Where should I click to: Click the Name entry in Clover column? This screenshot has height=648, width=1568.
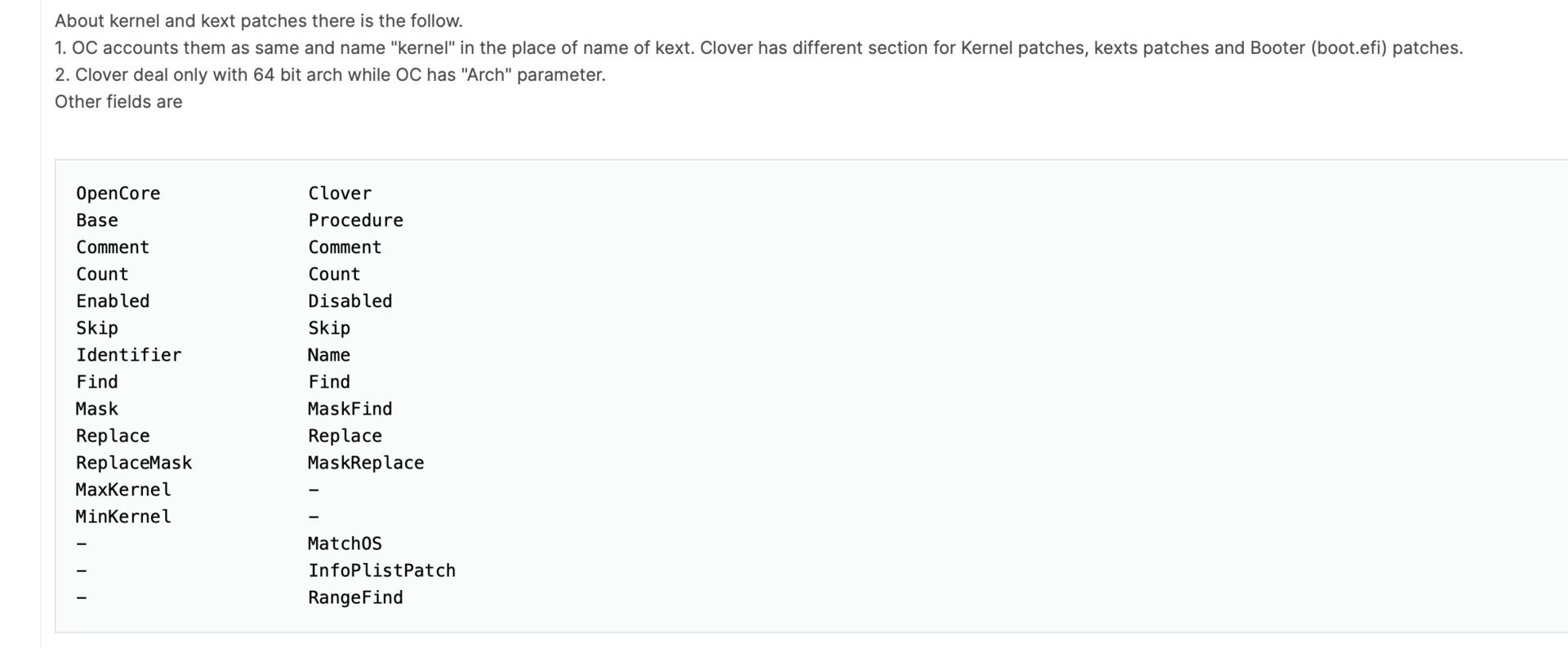pyautogui.click(x=328, y=355)
